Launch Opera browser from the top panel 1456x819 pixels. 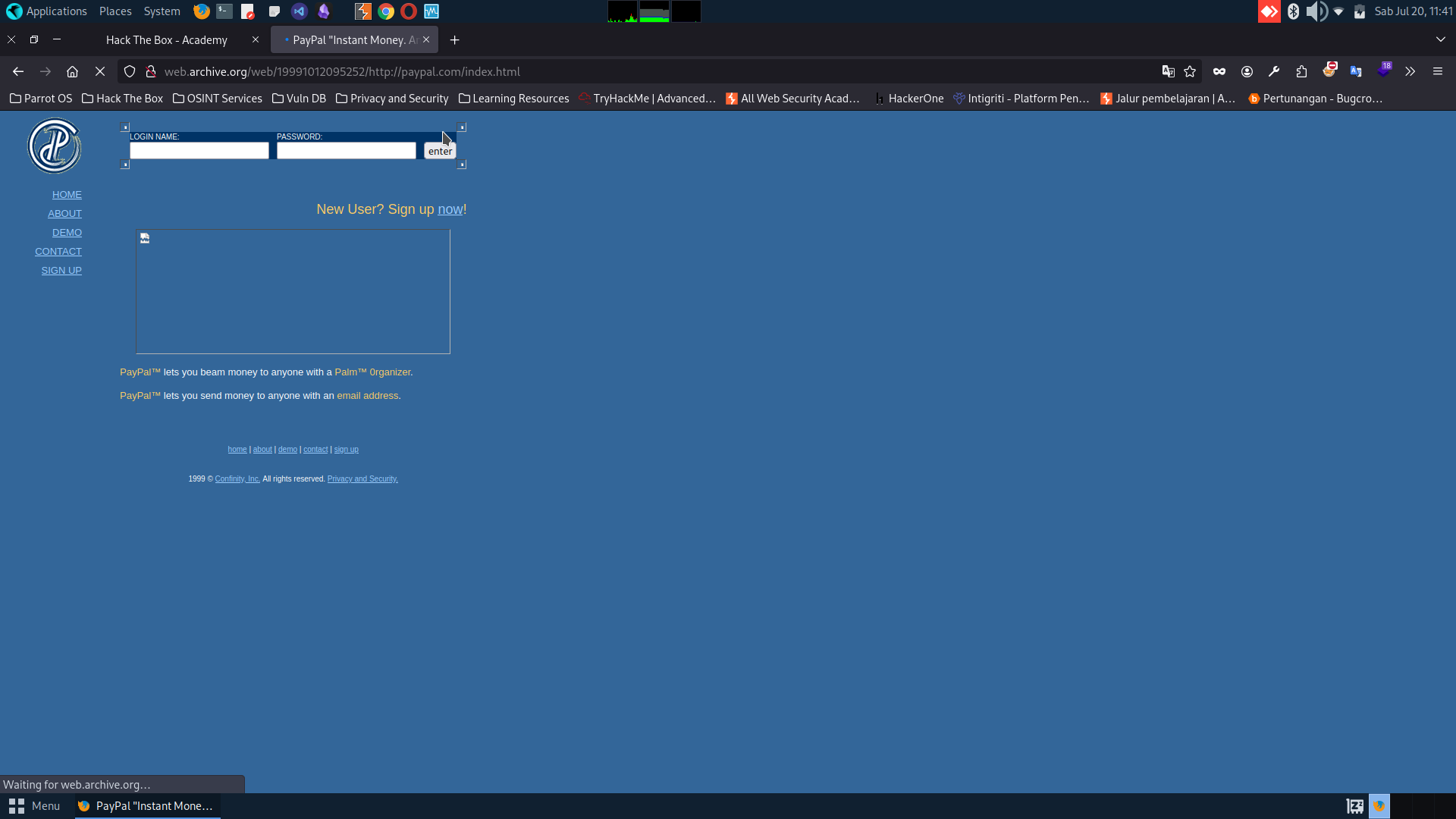pos(409,11)
